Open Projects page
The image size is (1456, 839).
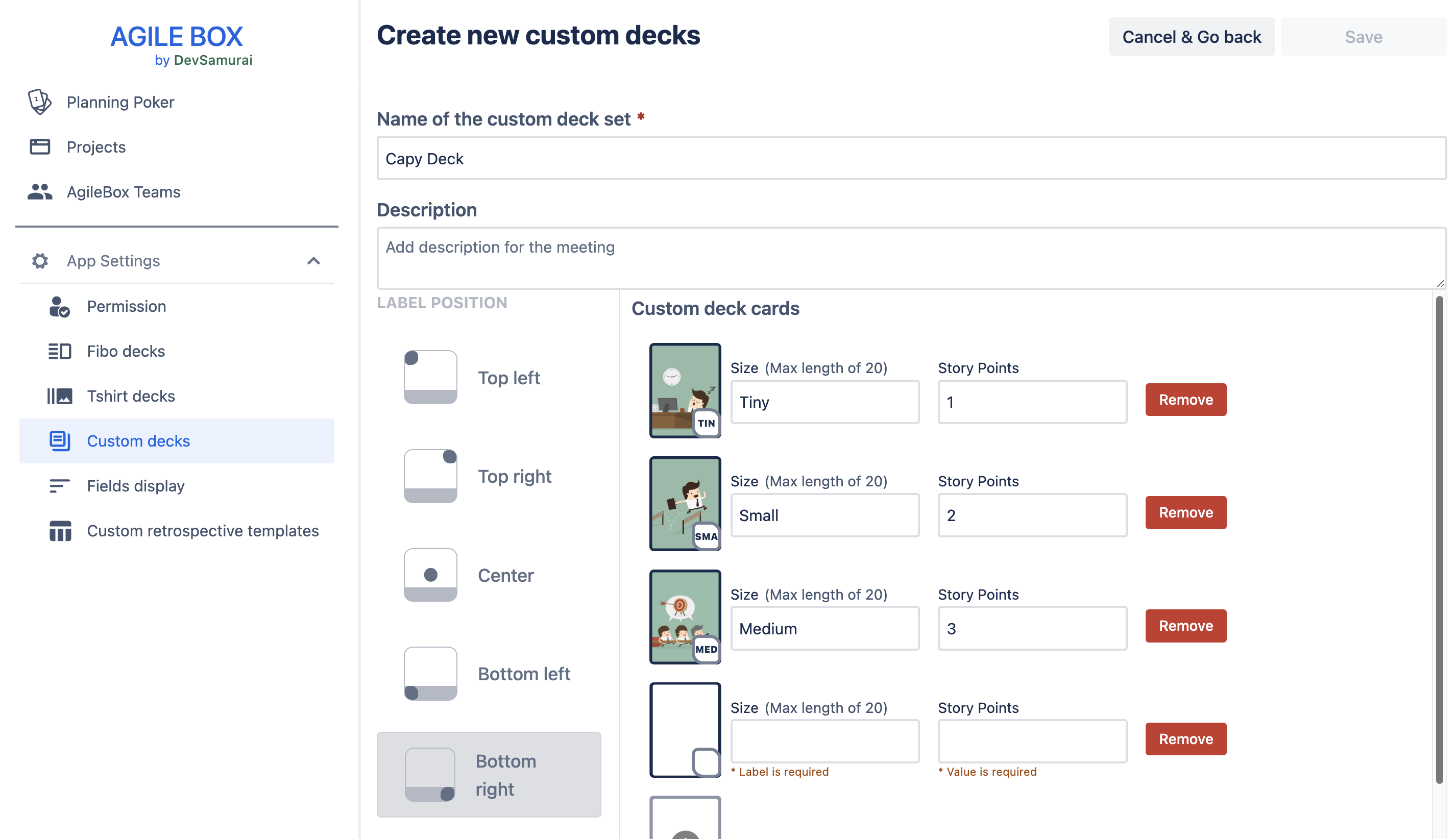pos(95,146)
